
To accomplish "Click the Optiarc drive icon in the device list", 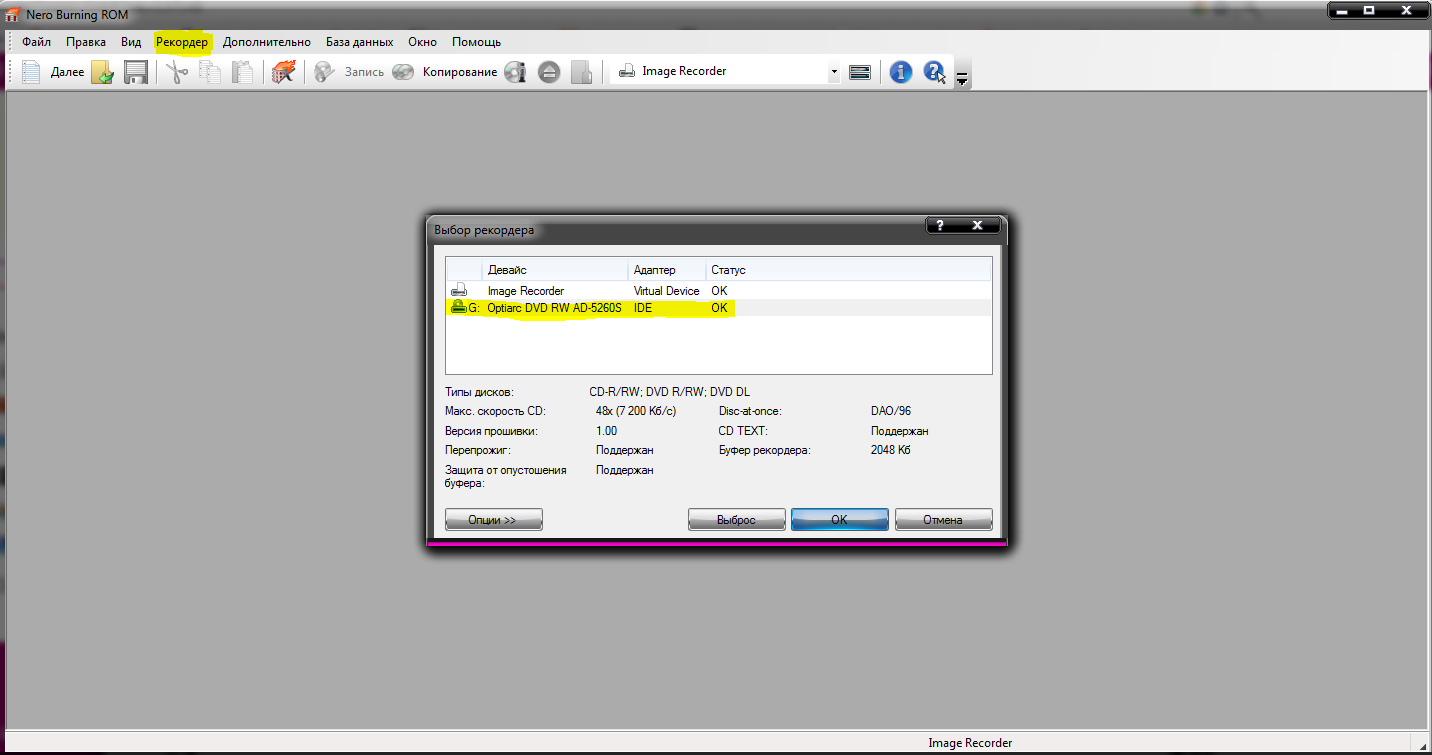I will click(458, 308).
